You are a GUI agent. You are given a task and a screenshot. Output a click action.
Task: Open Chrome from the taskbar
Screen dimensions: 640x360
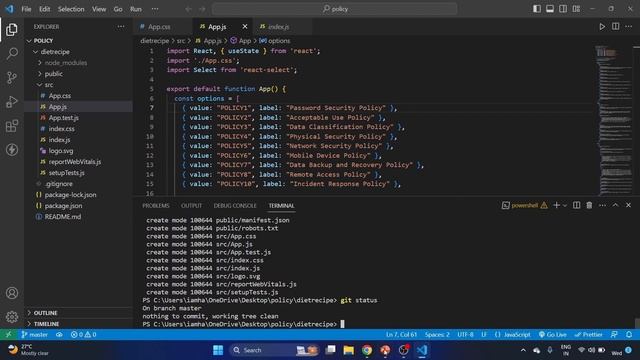[367, 350]
